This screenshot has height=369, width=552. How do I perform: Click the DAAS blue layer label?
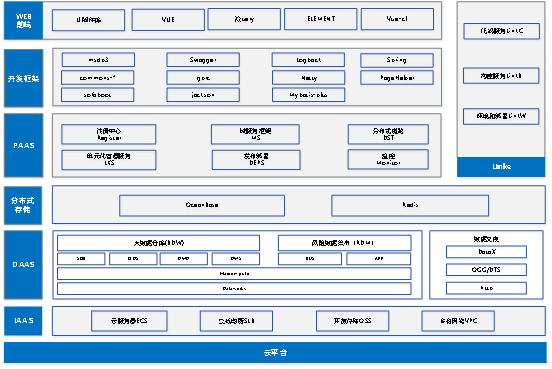click(23, 264)
